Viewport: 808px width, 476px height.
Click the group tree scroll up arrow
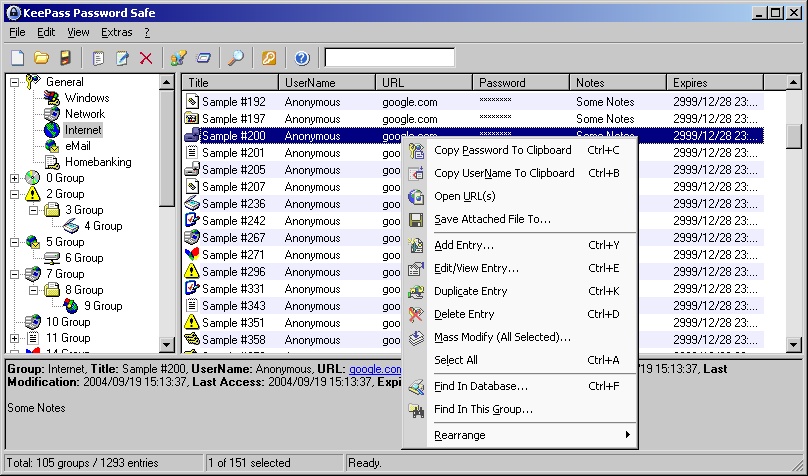click(x=167, y=82)
